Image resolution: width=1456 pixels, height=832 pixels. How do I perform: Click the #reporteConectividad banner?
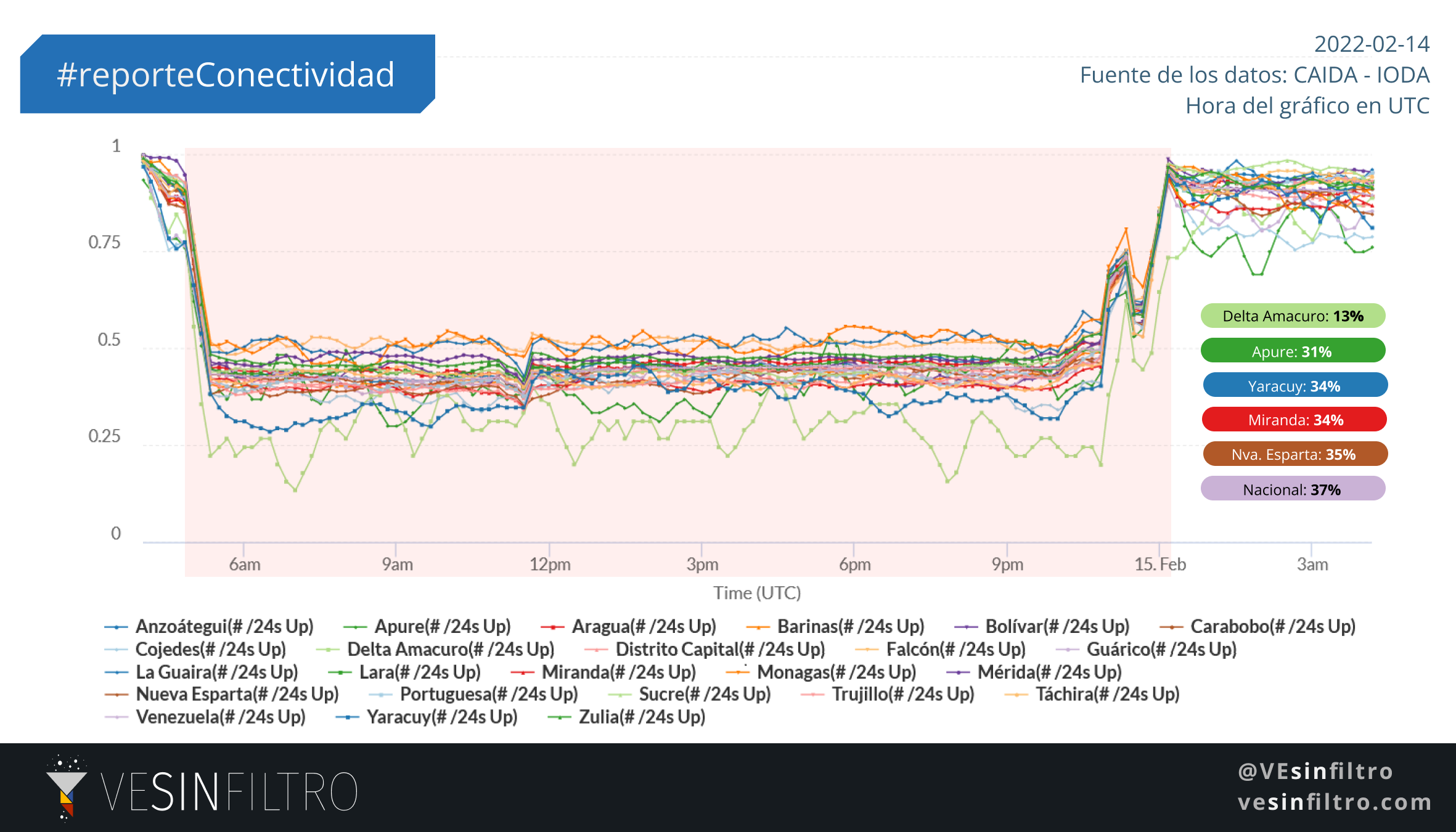coord(227,74)
